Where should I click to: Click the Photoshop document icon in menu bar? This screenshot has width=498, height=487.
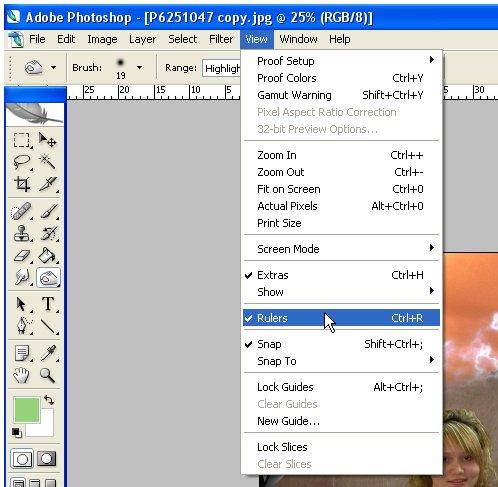pyautogui.click(x=16, y=39)
